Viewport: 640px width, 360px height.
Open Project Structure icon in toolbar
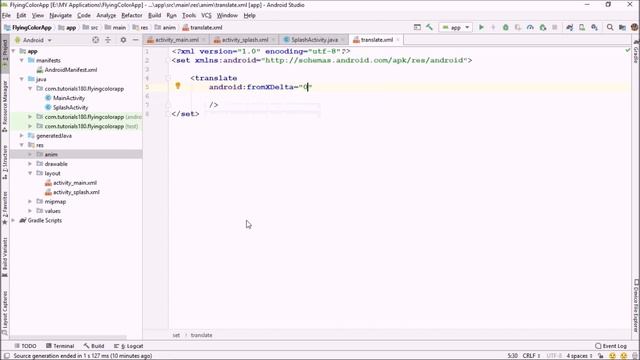(622, 27)
